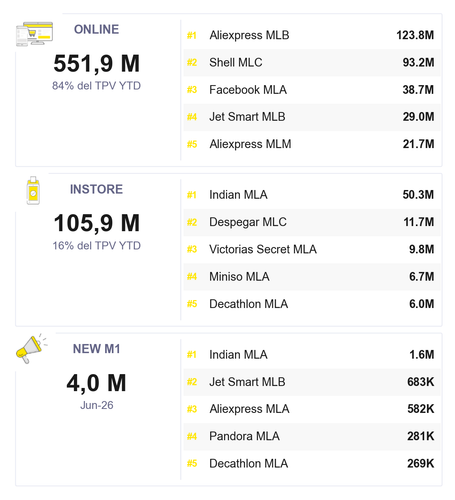The height and width of the screenshot is (500, 455).
Task: Select the NEW M1 section heading
Action: (x=96, y=349)
